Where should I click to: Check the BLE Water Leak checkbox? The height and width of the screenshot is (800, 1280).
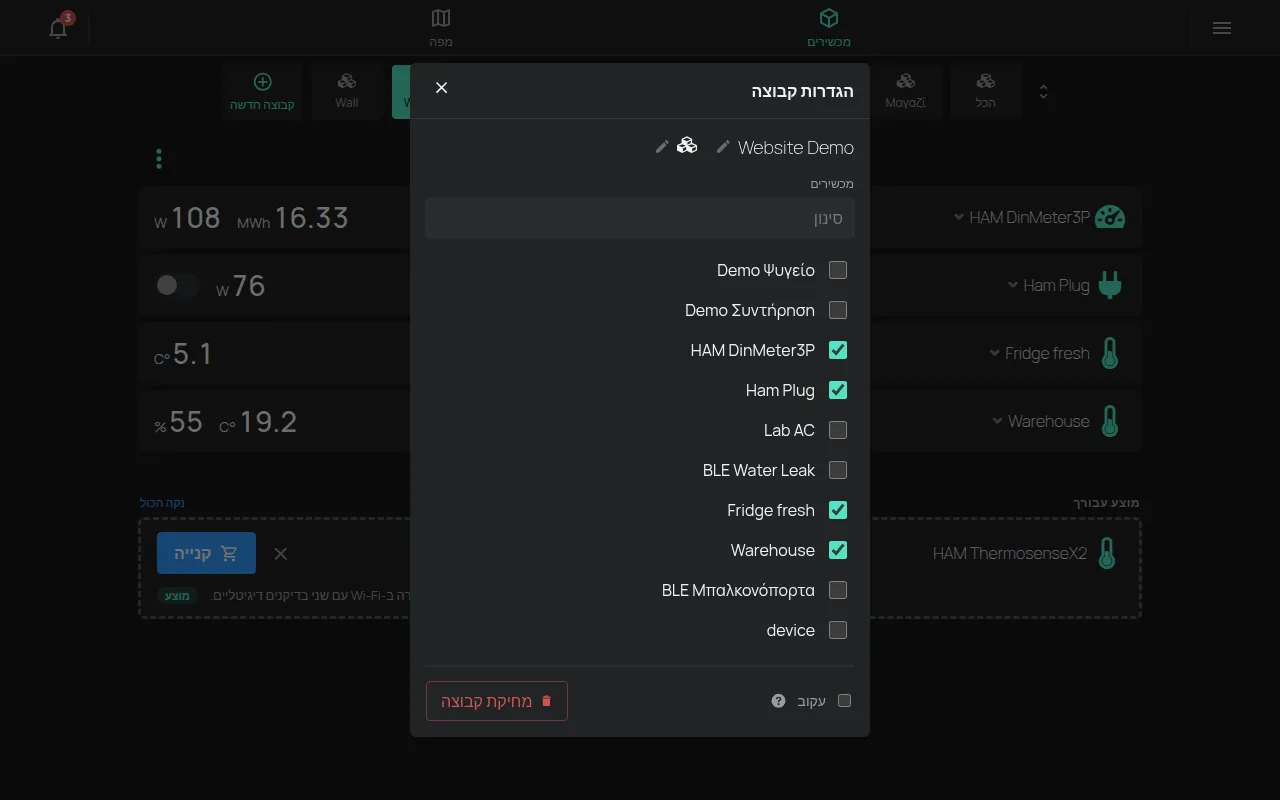click(x=838, y=470)
